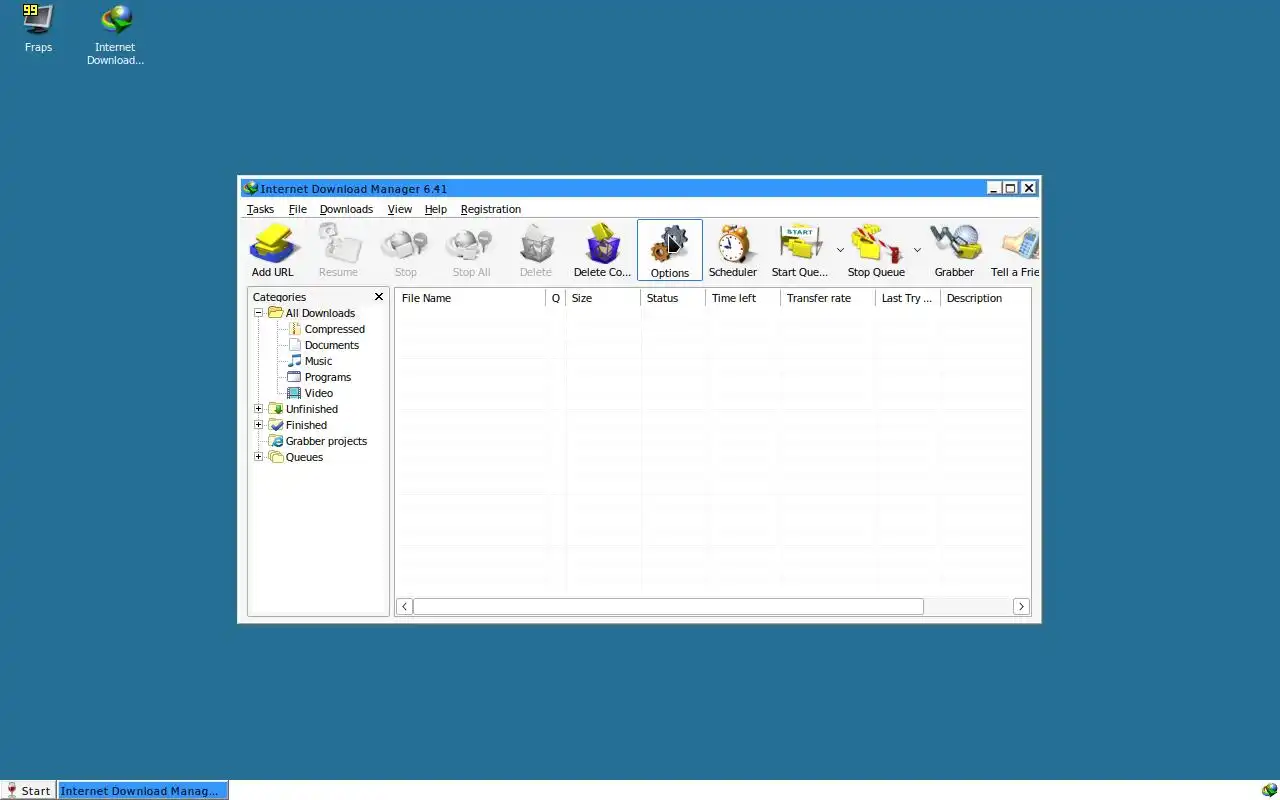
Task: Open the Help menu
Action: (x=436, y=209)
